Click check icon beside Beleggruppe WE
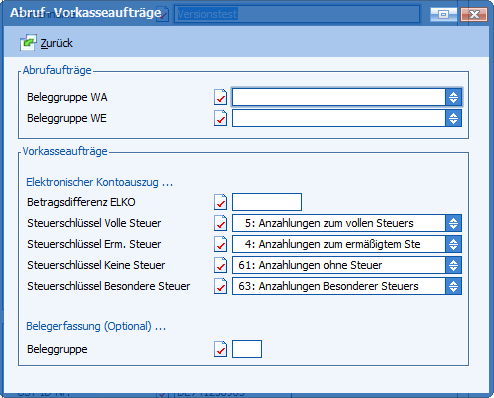494x398 pixels. (220, 118)
